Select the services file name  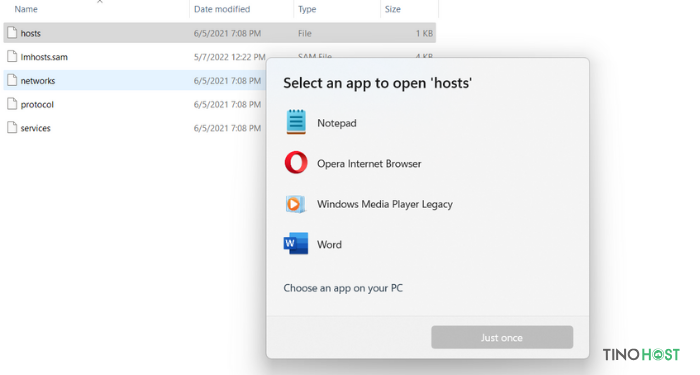[35, 128]
